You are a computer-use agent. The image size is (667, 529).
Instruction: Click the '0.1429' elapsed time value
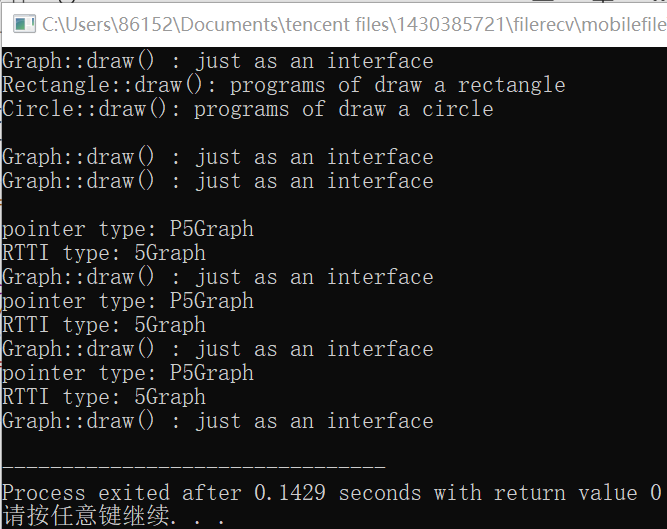click(x=290, y=492)
